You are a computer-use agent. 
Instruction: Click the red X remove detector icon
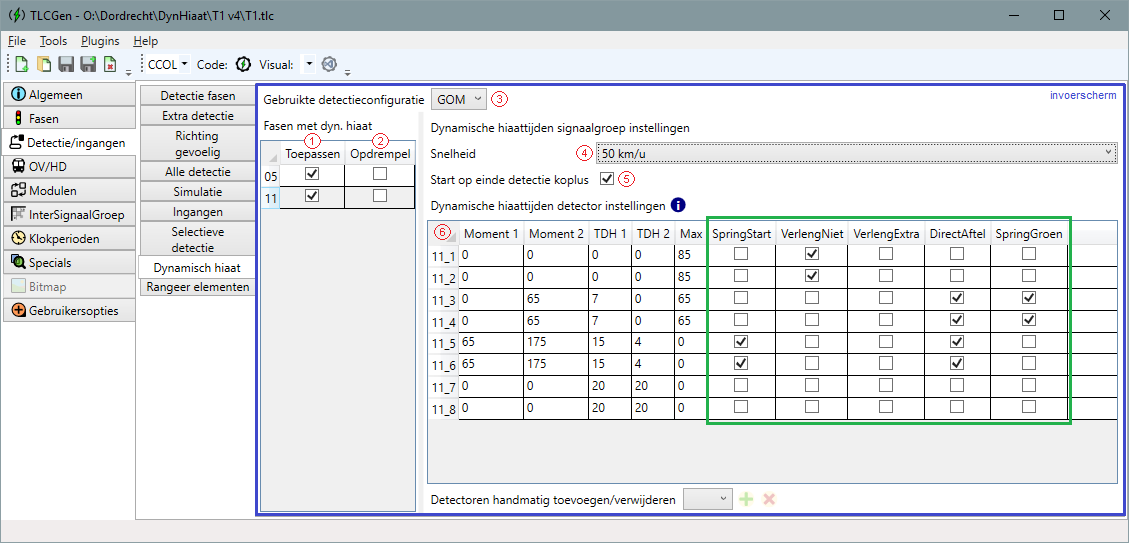pos(769,498)
